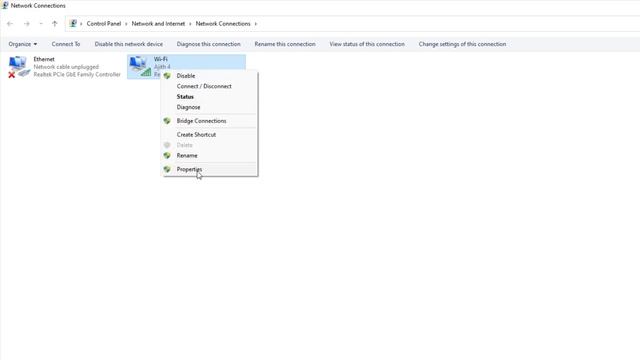Viewport: 640px width, 360px height.
Task: Open the recent locations dropdown arrow
Action: pos(41,24)
